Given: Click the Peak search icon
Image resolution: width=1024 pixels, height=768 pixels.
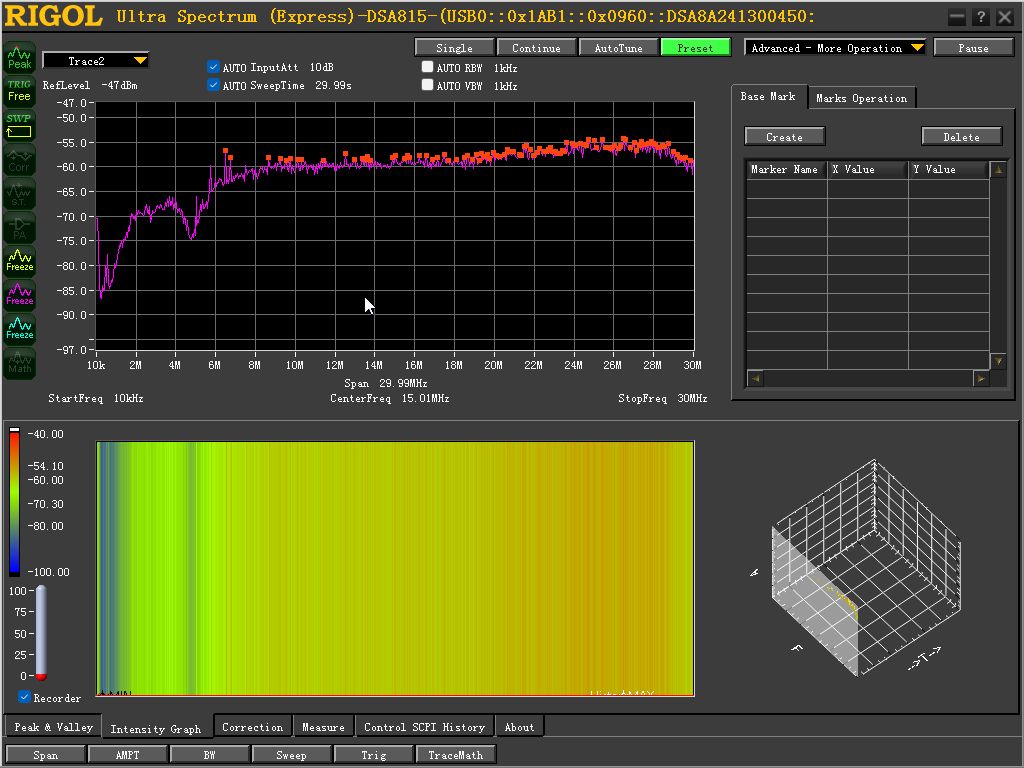Looking at the screenshot, I should 20,57.
